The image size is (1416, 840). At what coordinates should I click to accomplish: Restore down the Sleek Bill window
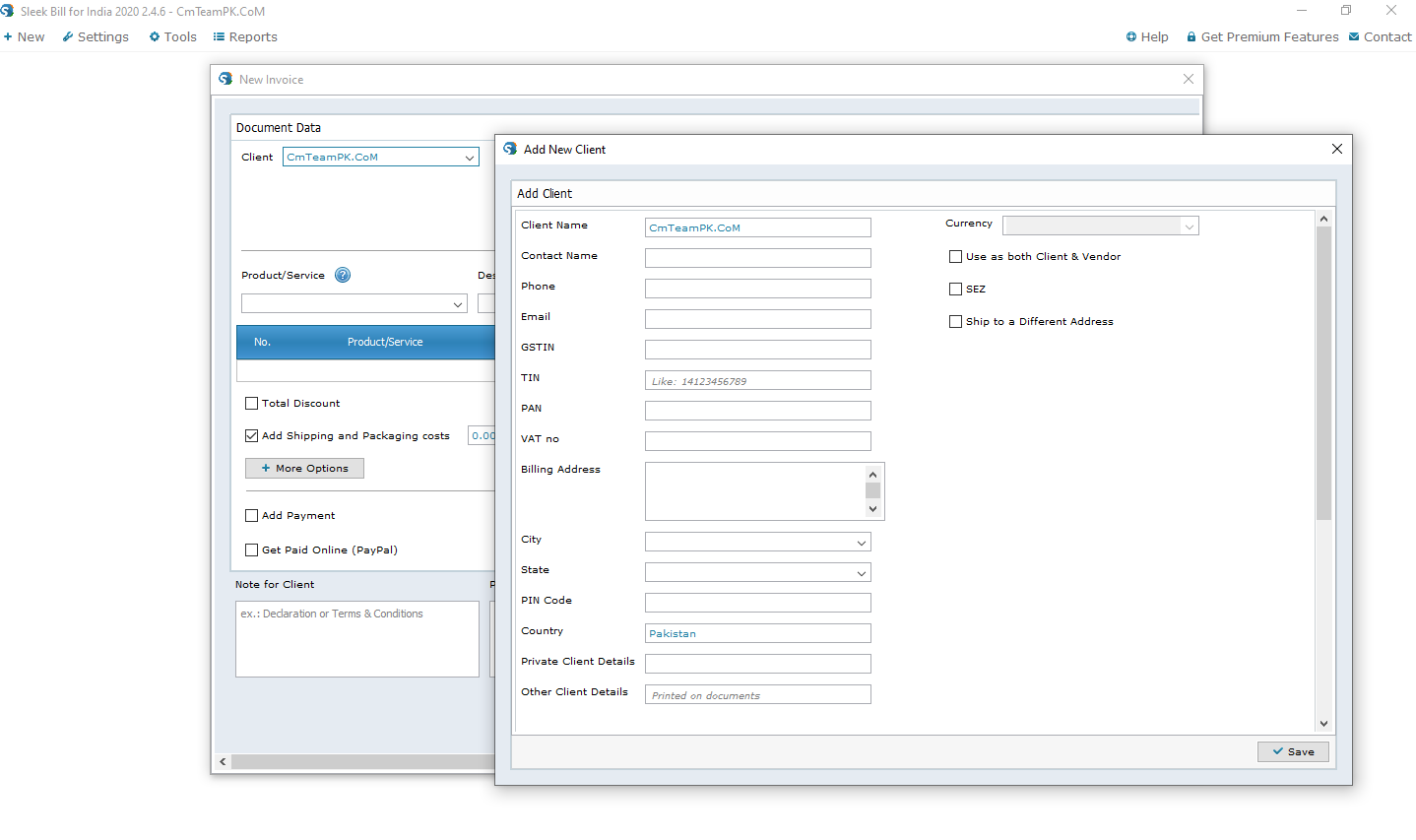1346,11
